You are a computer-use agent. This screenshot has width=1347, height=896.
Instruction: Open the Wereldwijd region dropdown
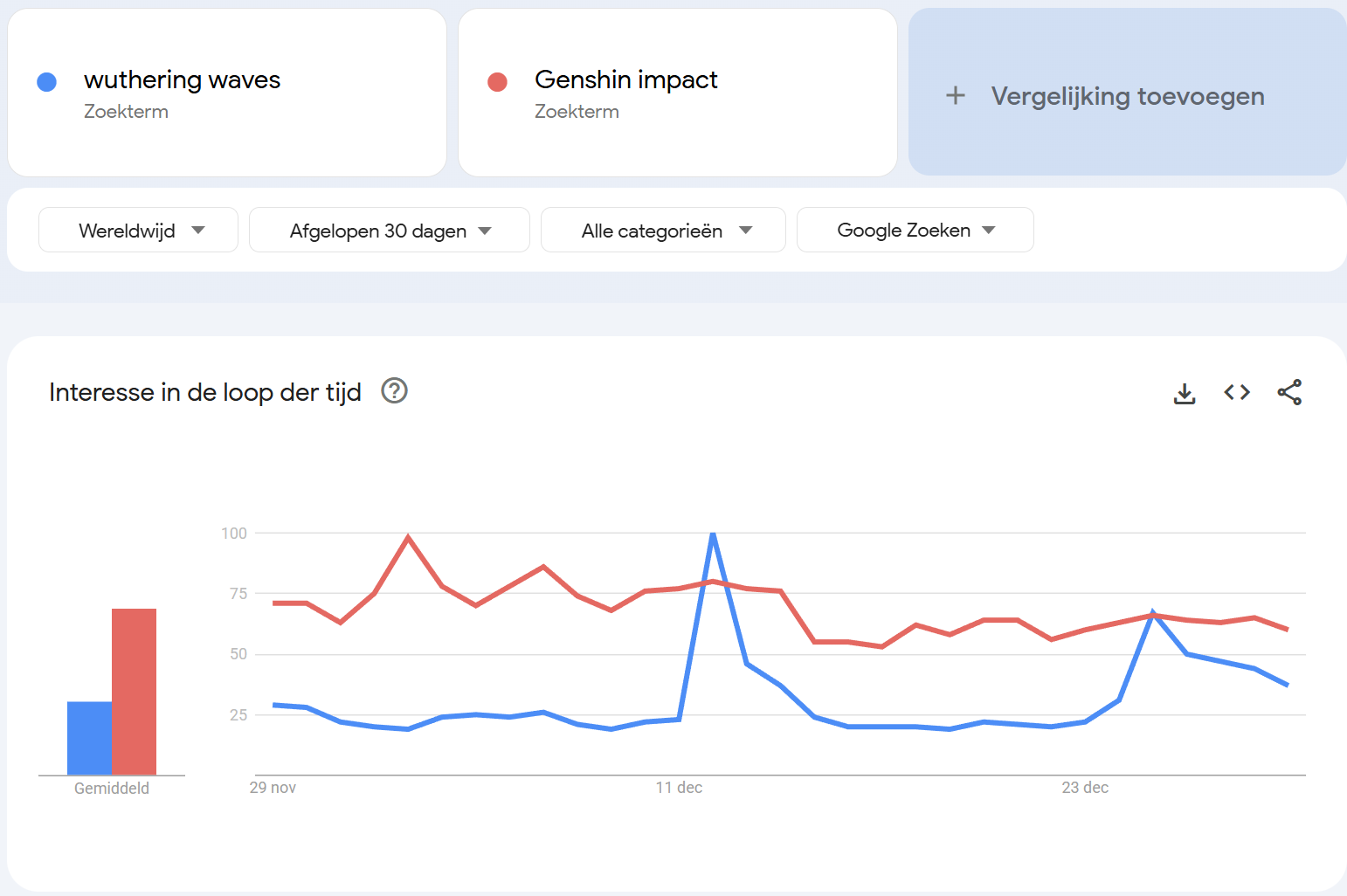pyautogui.click(x=138, y=230)
